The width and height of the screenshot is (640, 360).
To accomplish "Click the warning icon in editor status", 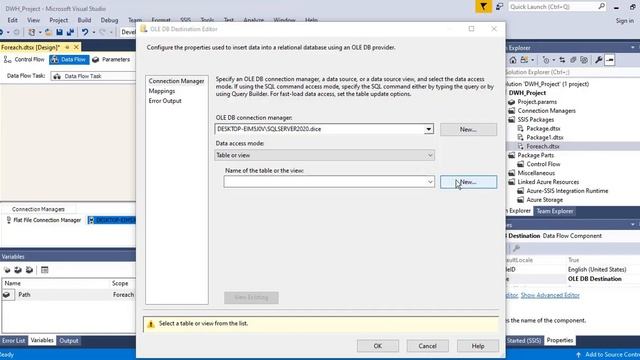I will 151,324.
